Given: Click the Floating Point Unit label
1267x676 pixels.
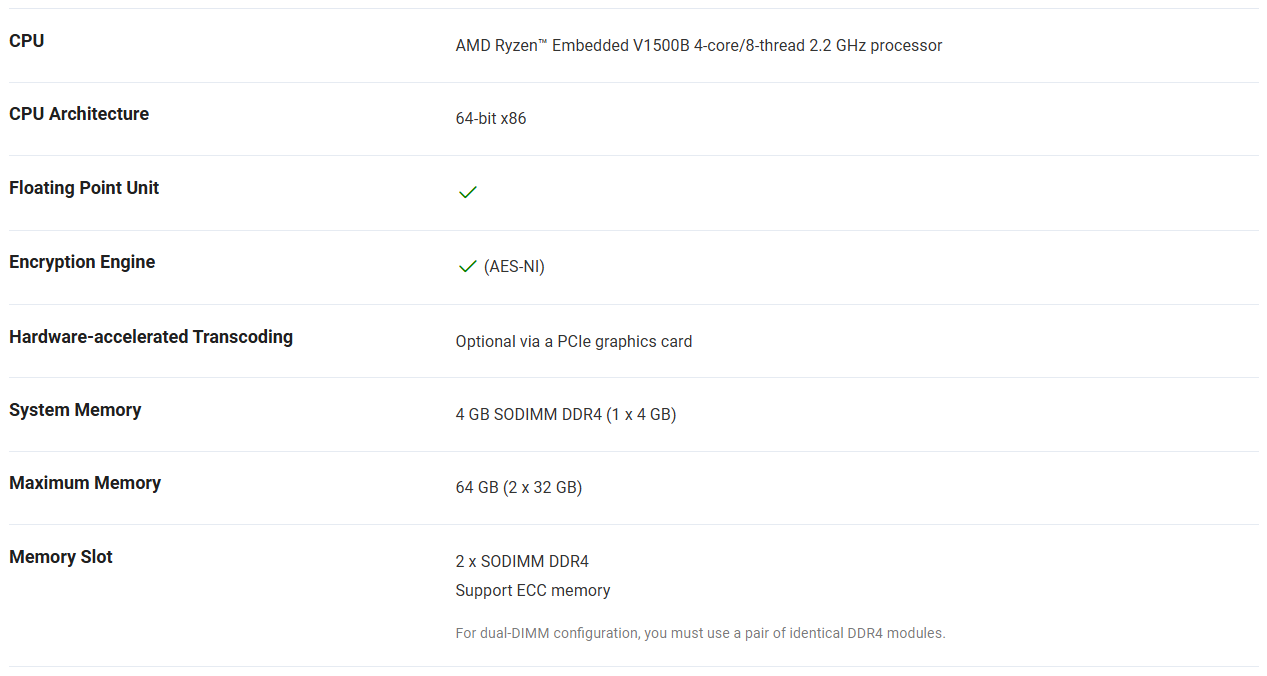Looking at the screenshot, I should pos(84,188).
